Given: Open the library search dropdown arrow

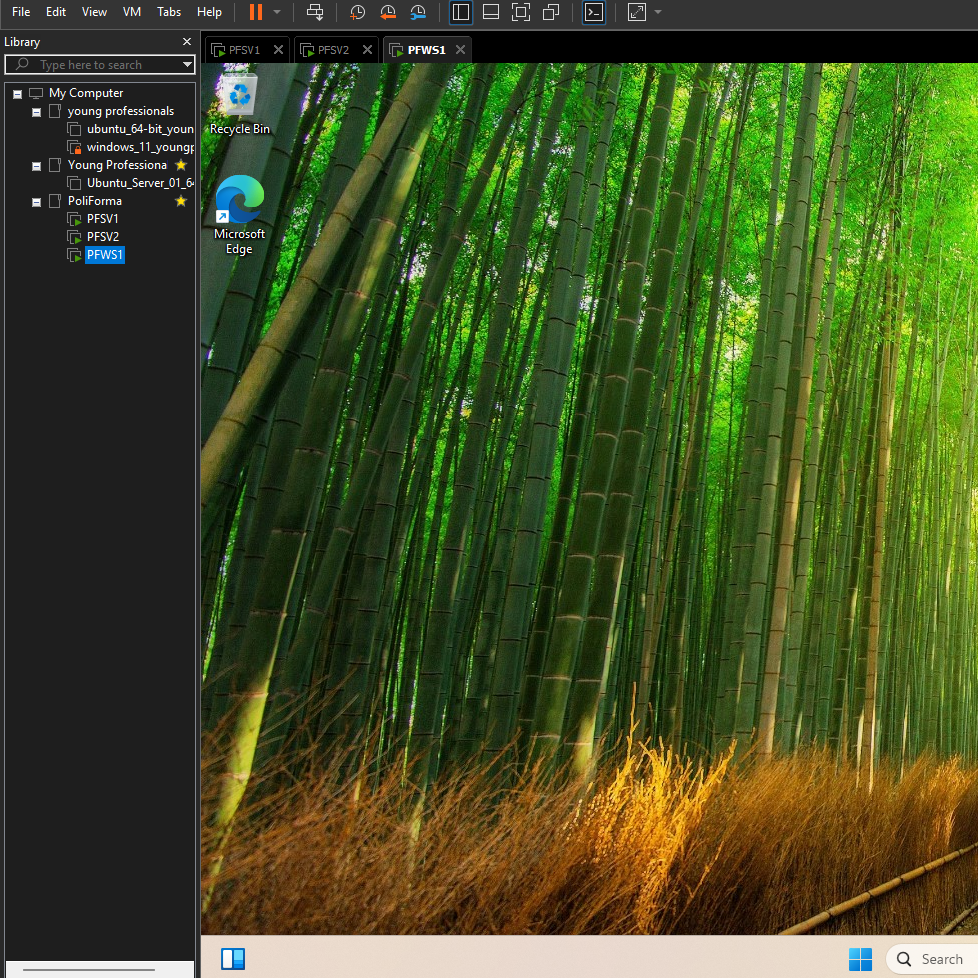Looking at the screenshot, I should 187,65.
